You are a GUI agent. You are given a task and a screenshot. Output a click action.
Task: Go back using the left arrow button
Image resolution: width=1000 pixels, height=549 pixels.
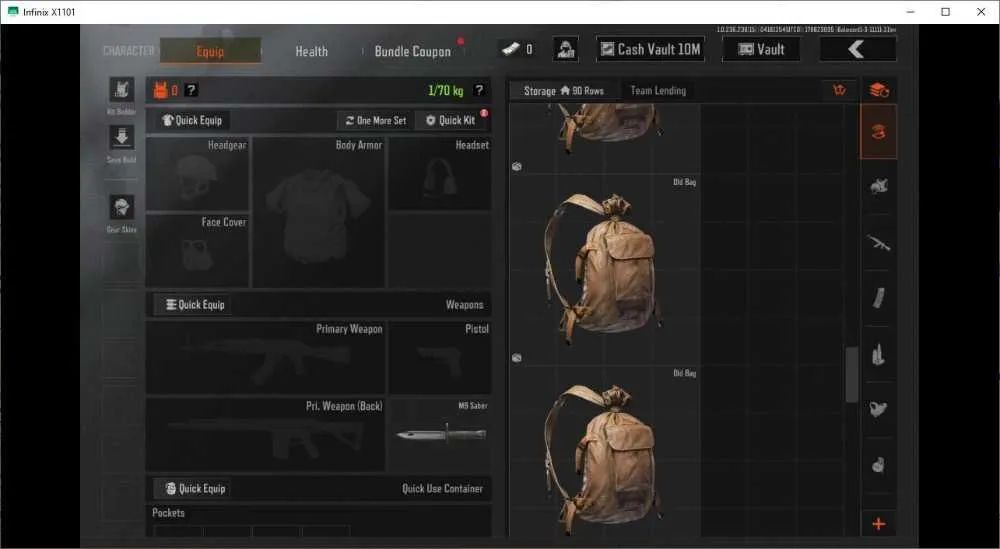coord(858,49)
